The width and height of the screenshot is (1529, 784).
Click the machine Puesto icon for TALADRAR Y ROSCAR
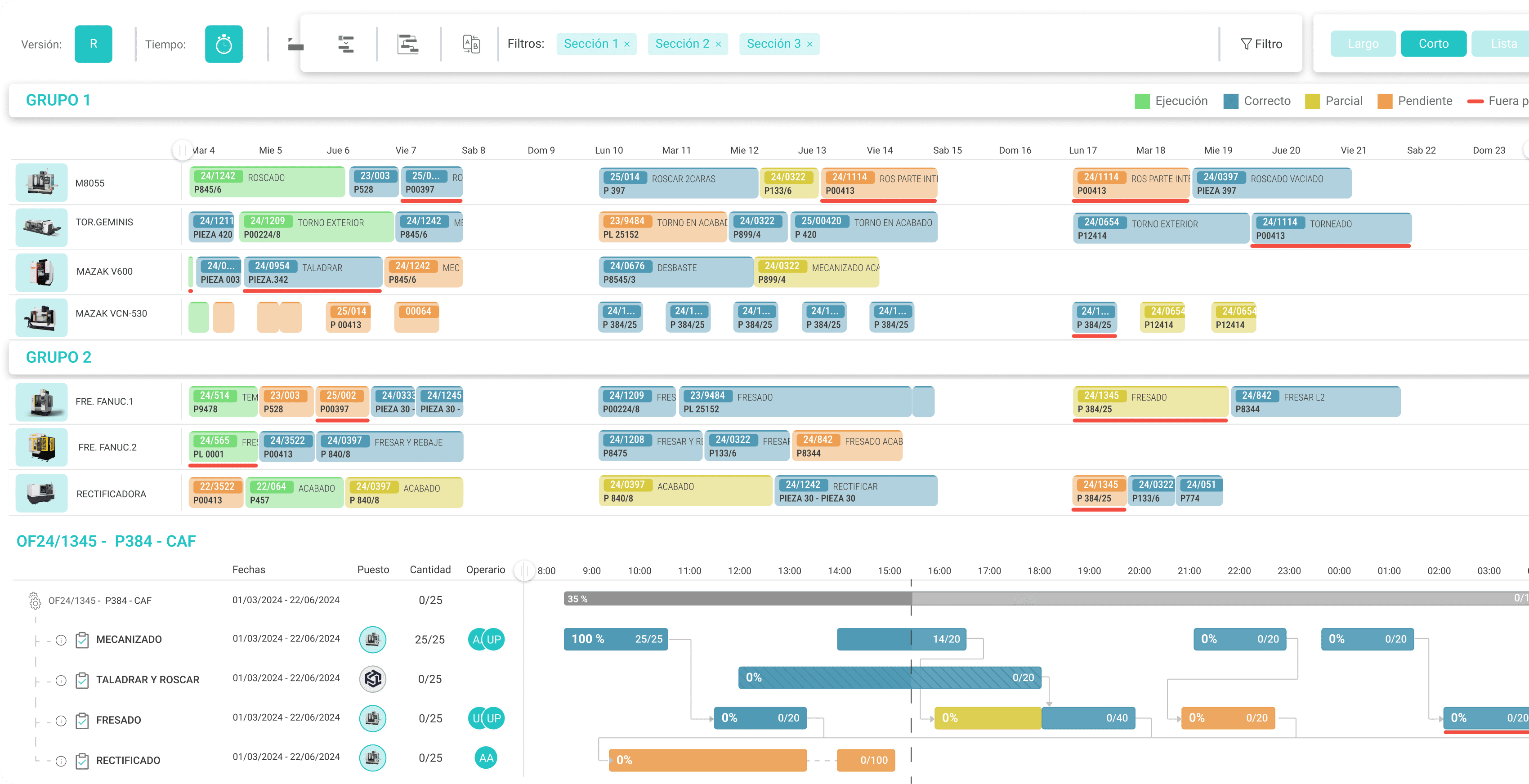(x=373, y=679)
